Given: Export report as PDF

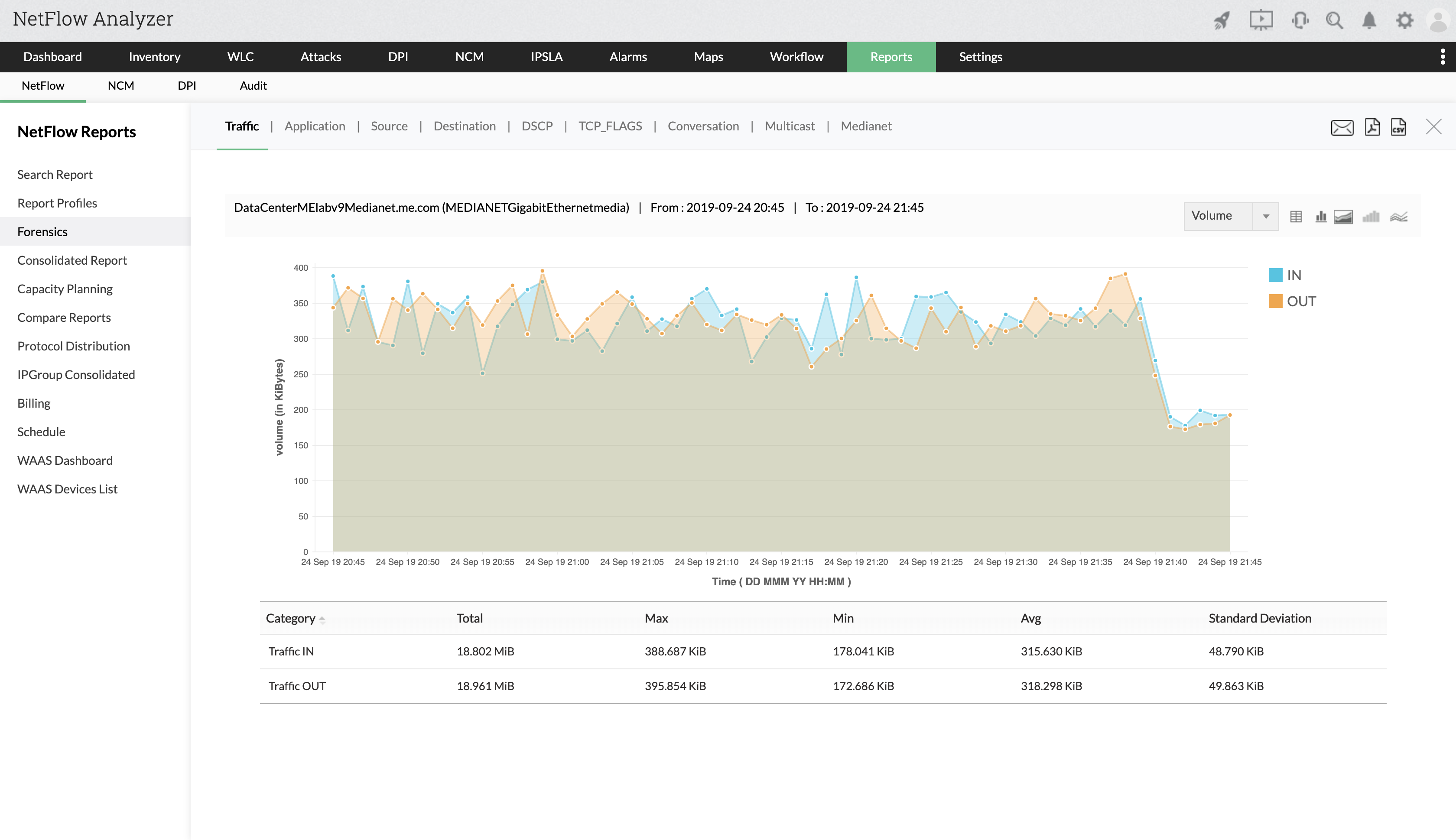Looking at the screenshot, I should pos(1372,127).
